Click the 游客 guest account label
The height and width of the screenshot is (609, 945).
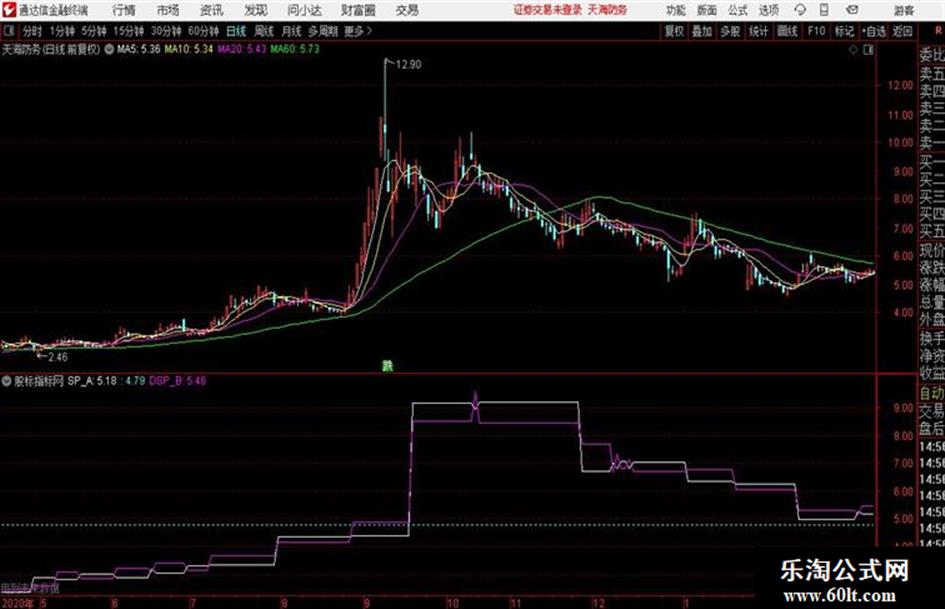click(x=903, y=10)
